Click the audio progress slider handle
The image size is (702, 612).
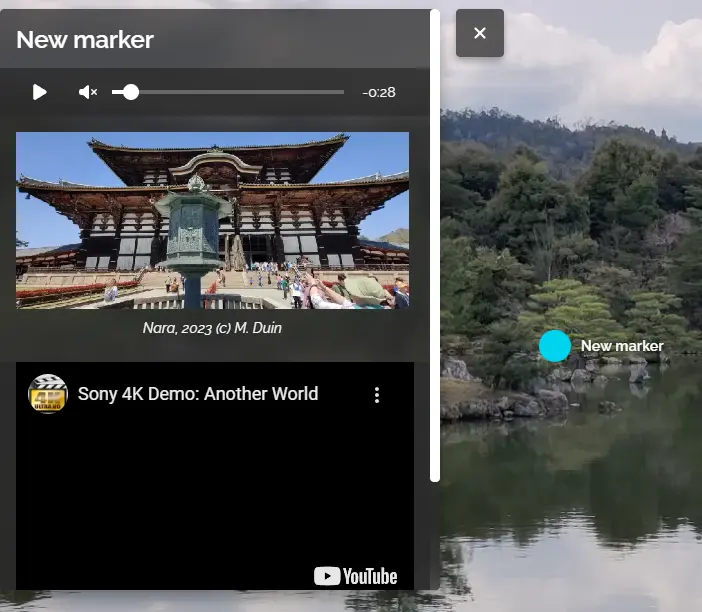(x=131, y=92)
